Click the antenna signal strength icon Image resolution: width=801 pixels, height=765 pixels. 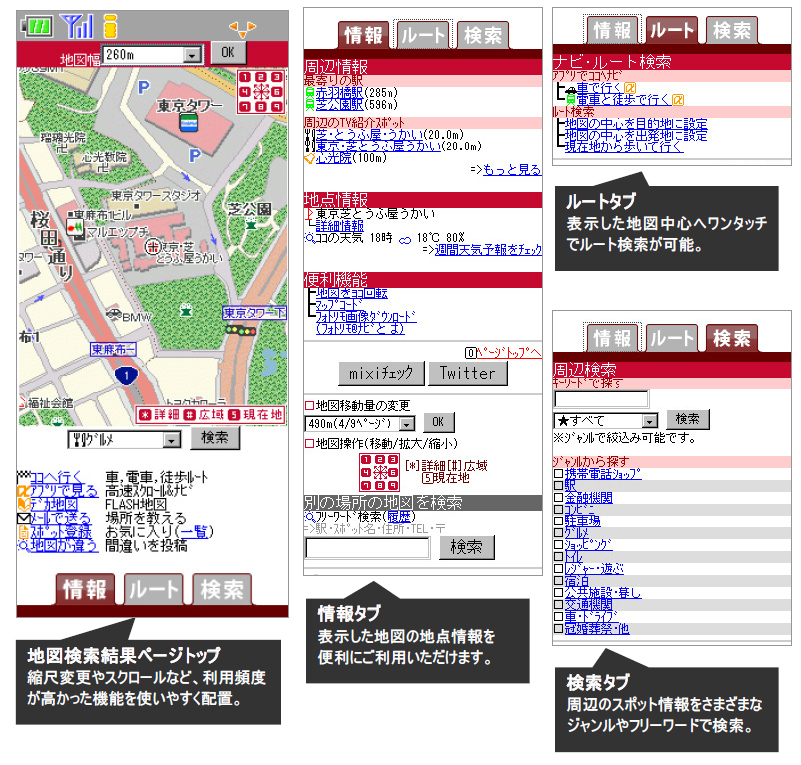tap(77, 26)
